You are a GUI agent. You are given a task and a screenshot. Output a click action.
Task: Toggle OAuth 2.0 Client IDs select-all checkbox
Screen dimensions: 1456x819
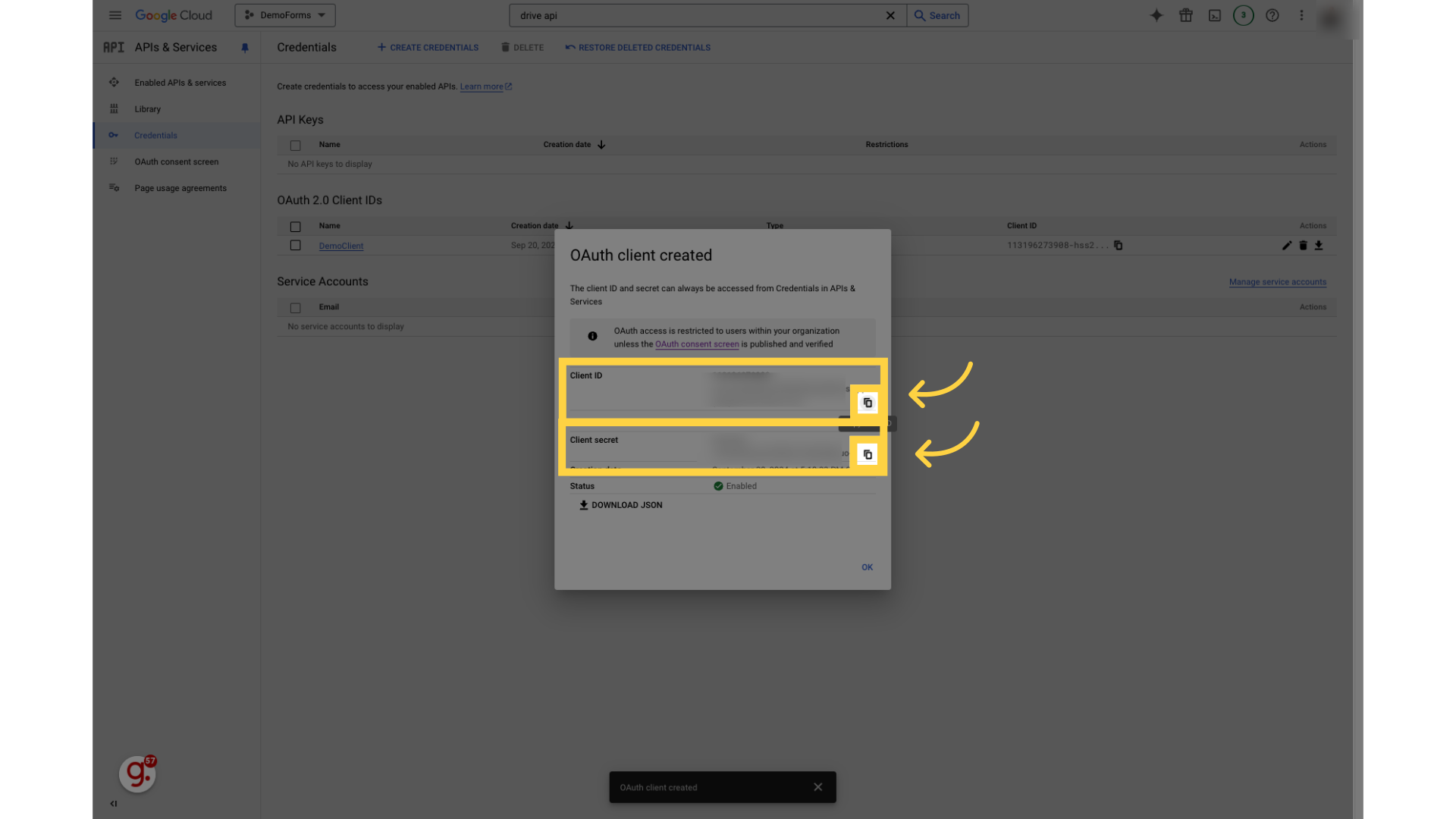tap(296, 227)
